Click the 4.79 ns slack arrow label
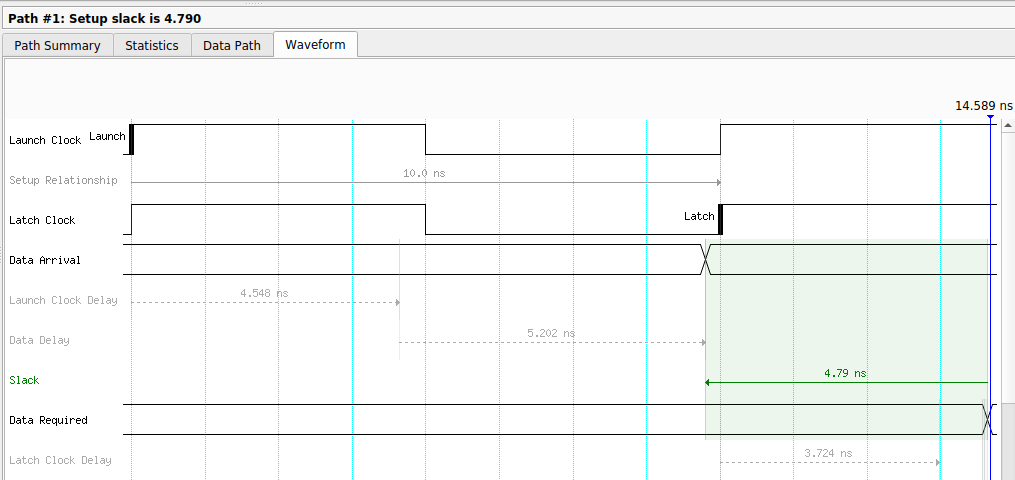The image size is (1015, 480). (845, 373)
